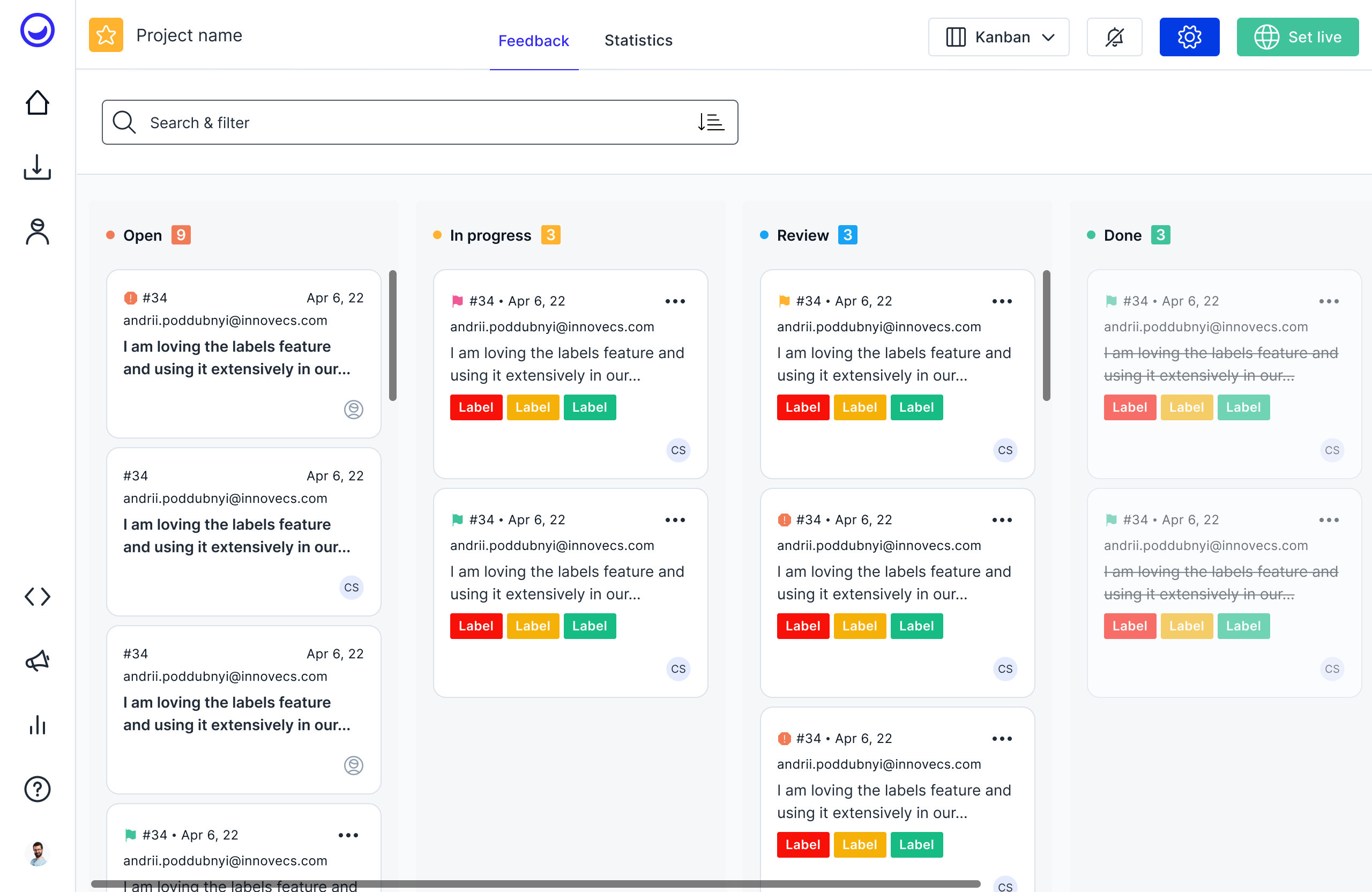Click the Search & filter field
Screen dimensions: 1372x892
404,122
